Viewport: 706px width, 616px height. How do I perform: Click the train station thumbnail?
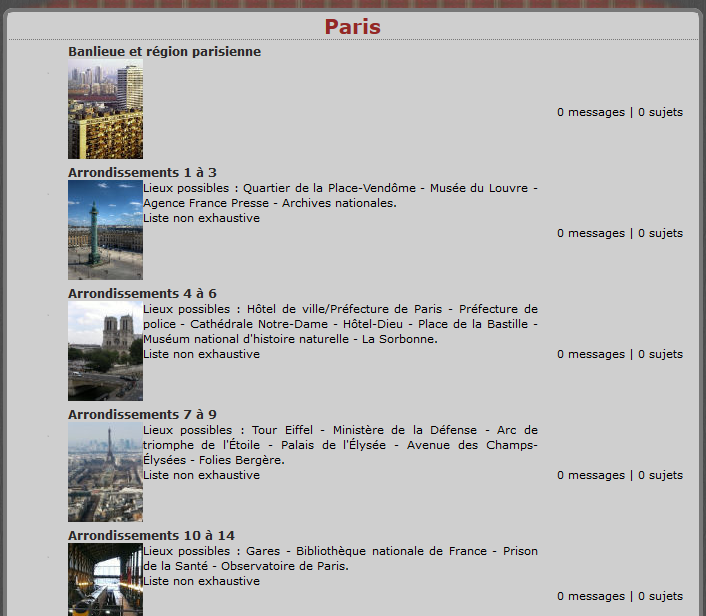[105, 580]
